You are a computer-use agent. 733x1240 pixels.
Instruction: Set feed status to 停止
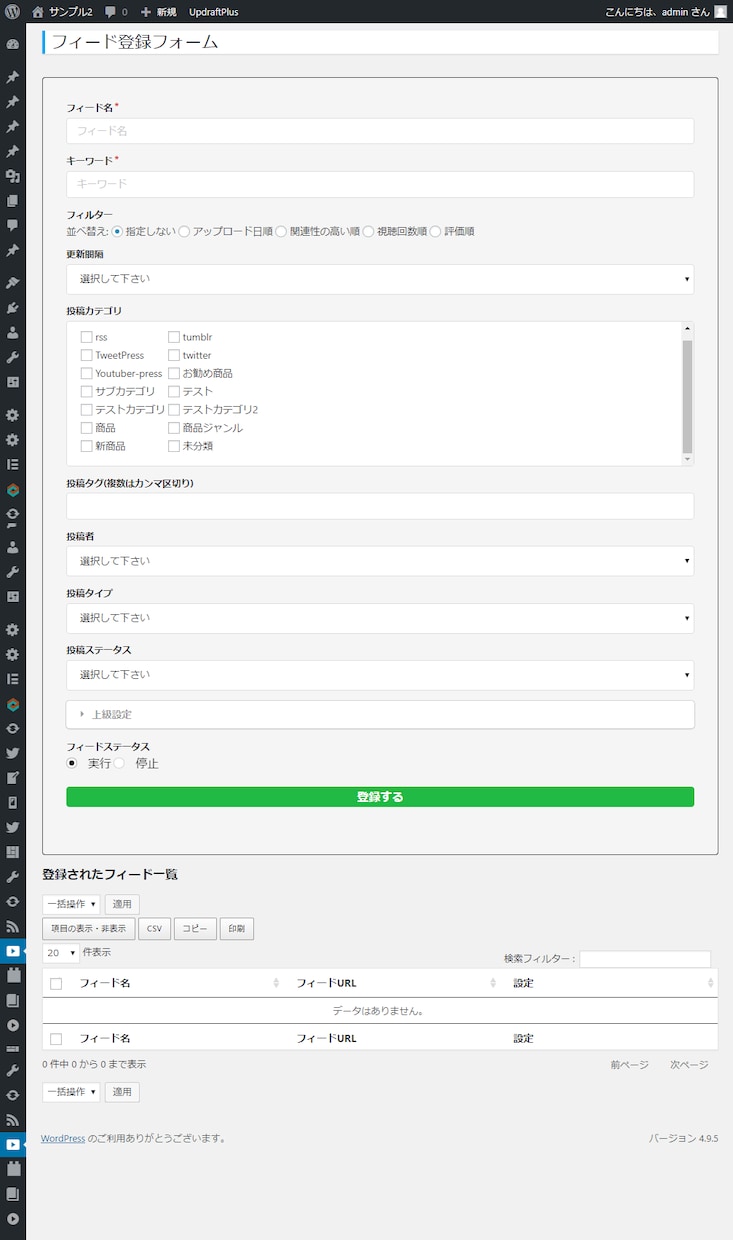[120, 763]
